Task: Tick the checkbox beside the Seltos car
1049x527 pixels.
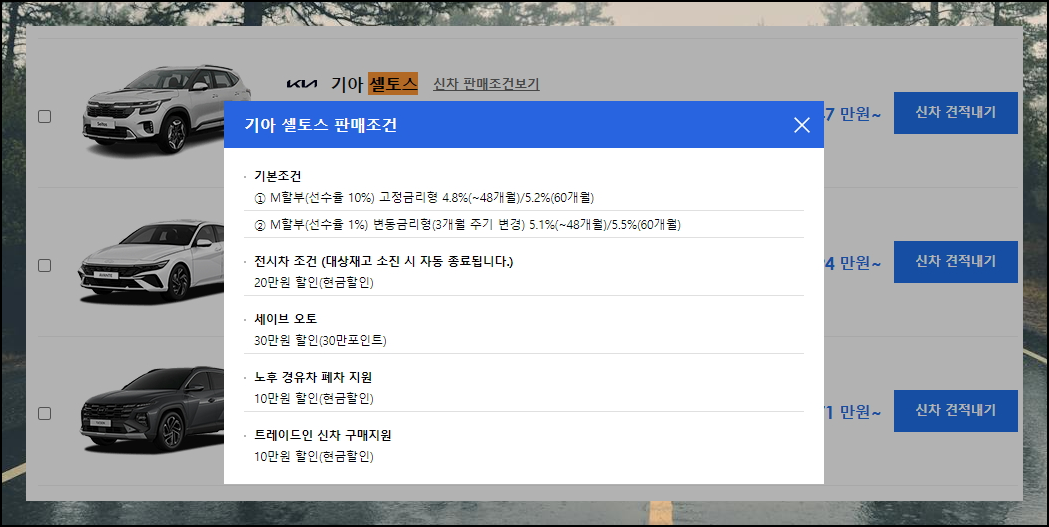Action: (45, 116)
